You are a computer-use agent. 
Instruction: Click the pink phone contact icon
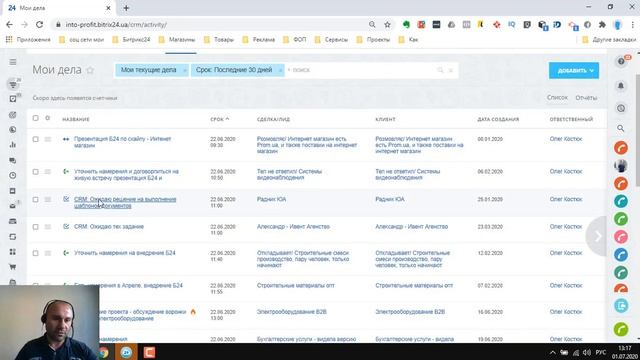[621, 237]
